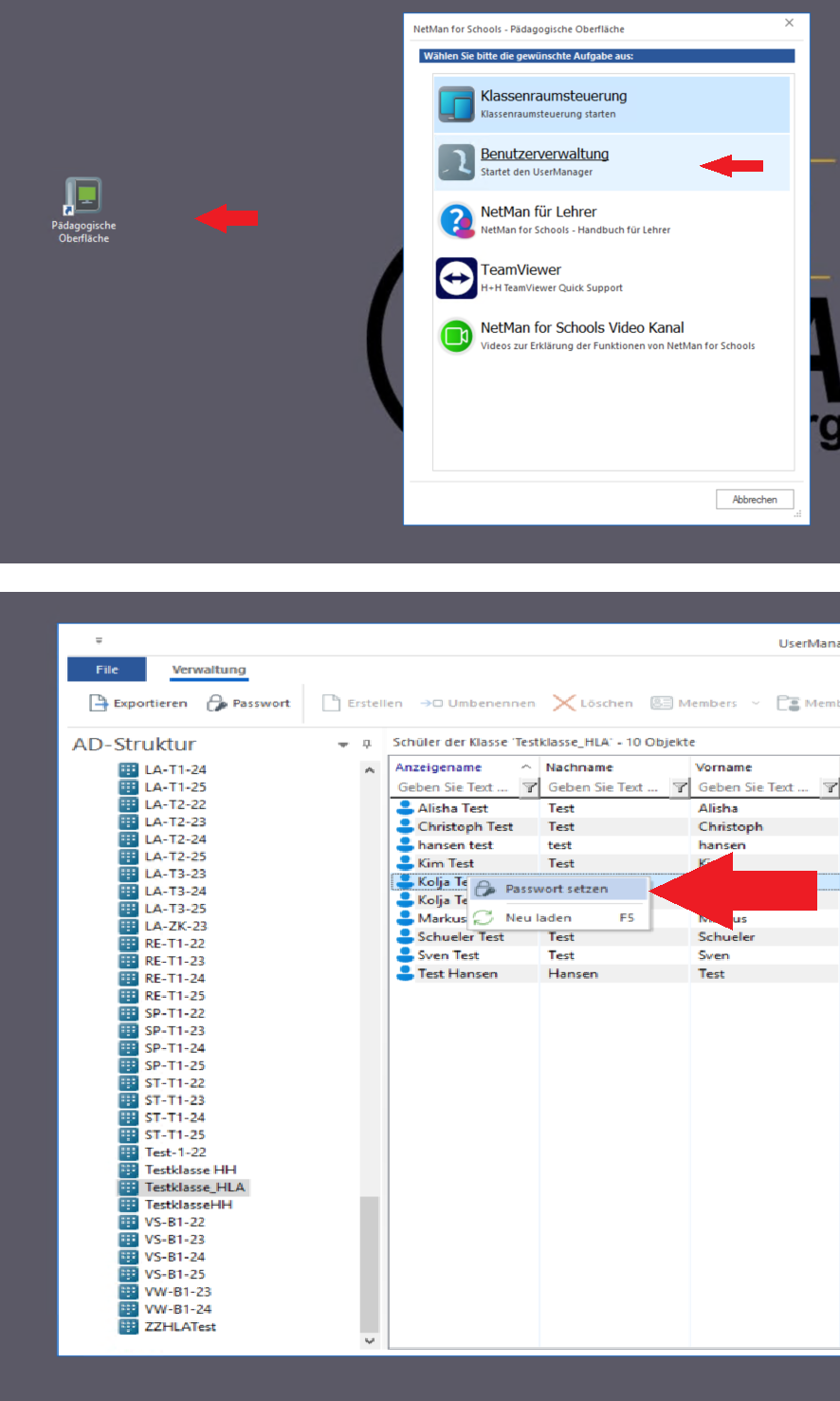This screenshot has width=840, height=1401.
Task: Open the Members dropdown arrow
Action: (756, 703)
